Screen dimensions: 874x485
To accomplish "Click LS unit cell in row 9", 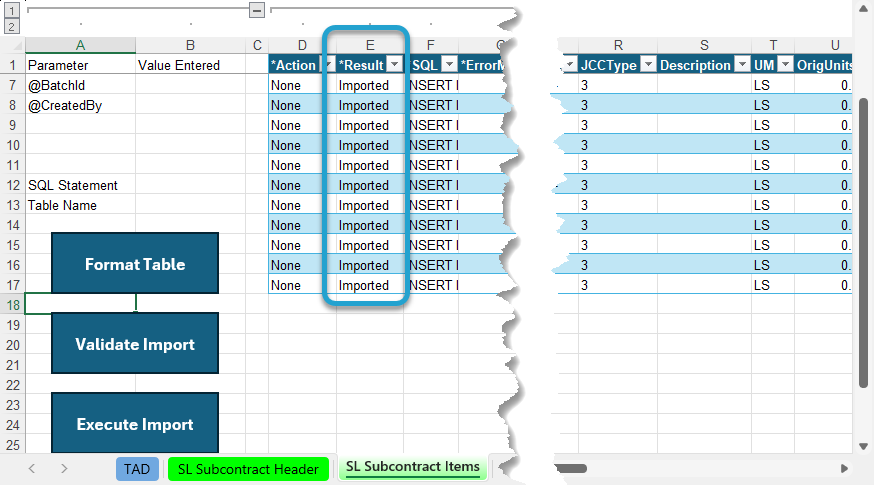I will 773,125.
